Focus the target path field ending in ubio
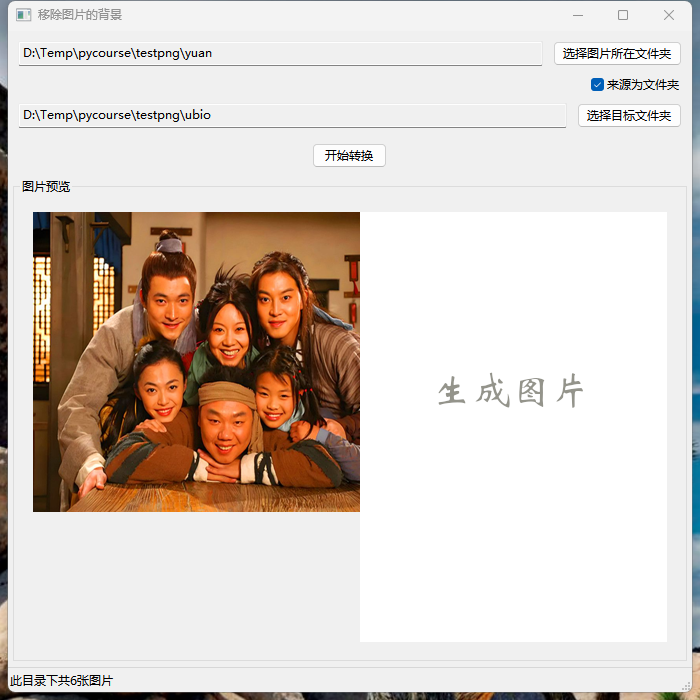The width and height of the screenshot is (700, 700). [x=292, y=116]
